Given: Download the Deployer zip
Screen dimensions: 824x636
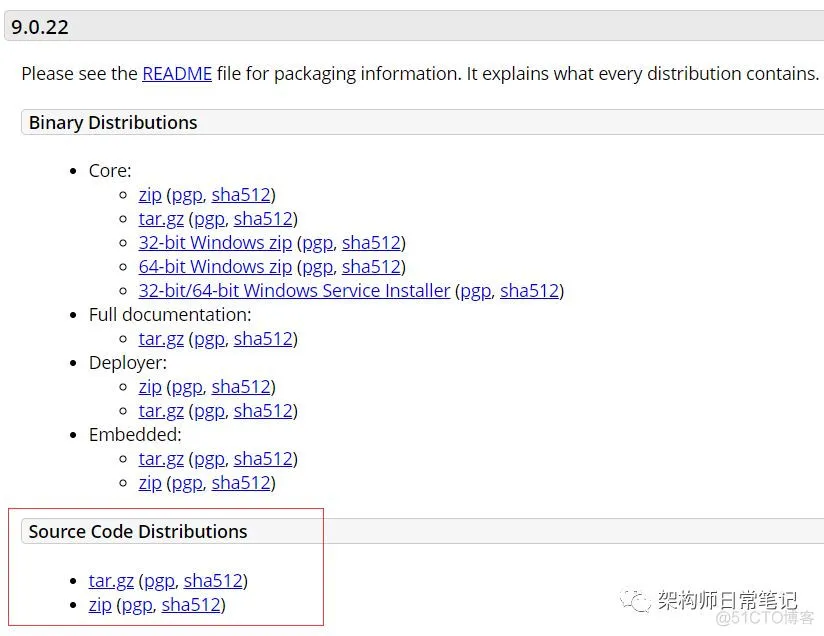Looking at the screenshot, I should [150, 387].
